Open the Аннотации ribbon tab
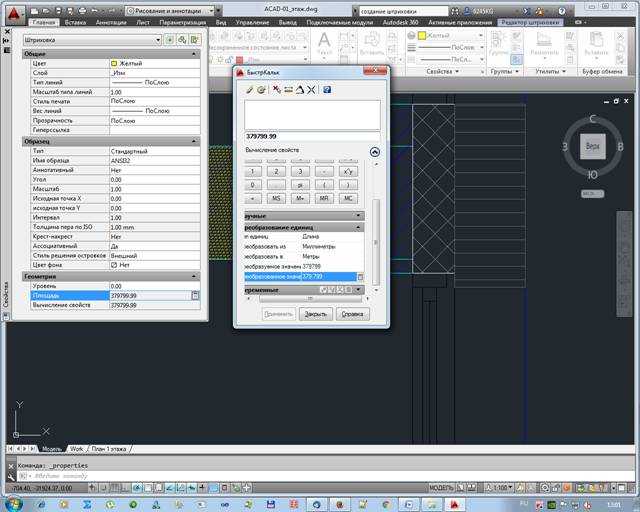Viewport: 640px width, 512px height. (112, 21)
